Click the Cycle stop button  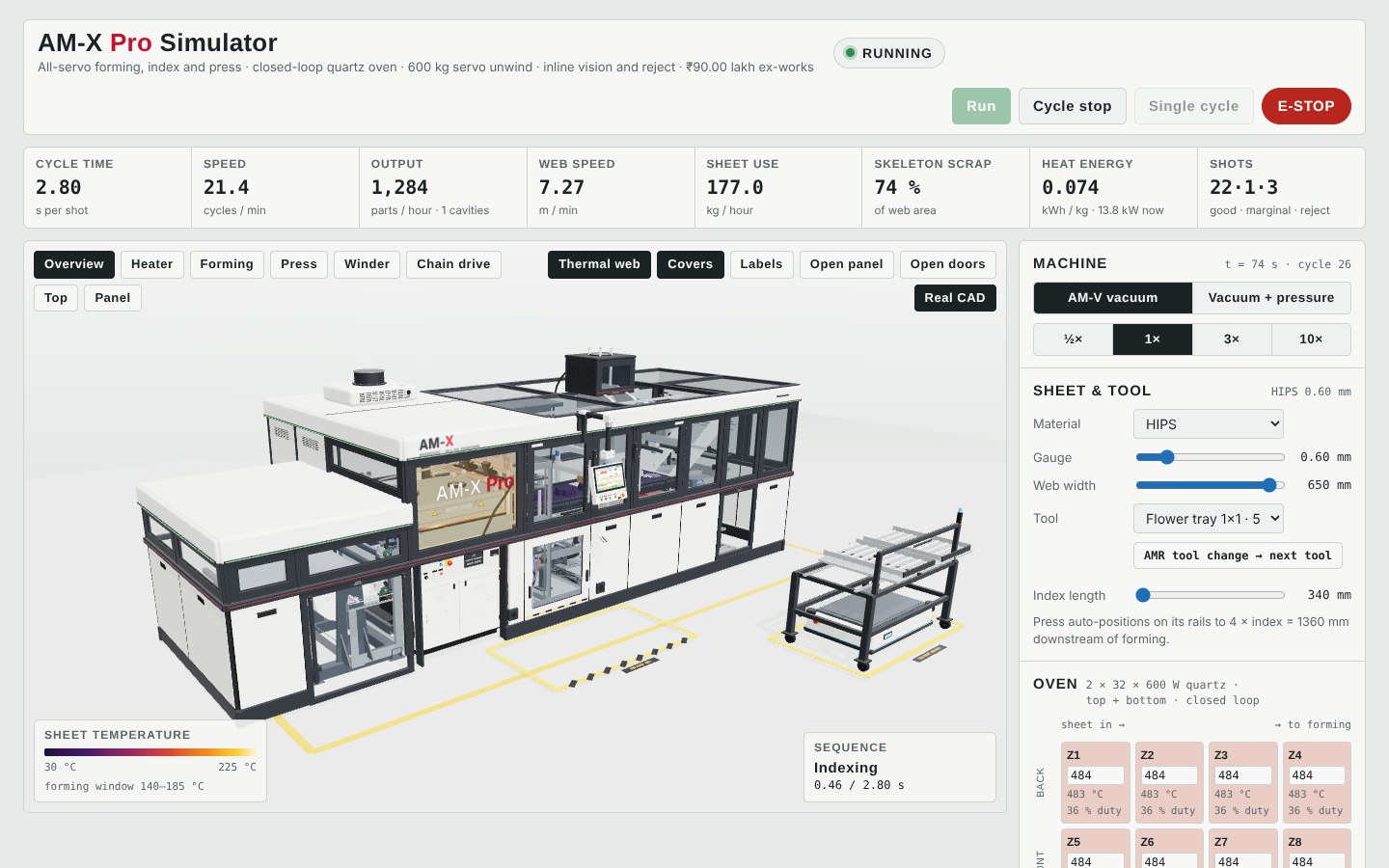pos(1072,106)
